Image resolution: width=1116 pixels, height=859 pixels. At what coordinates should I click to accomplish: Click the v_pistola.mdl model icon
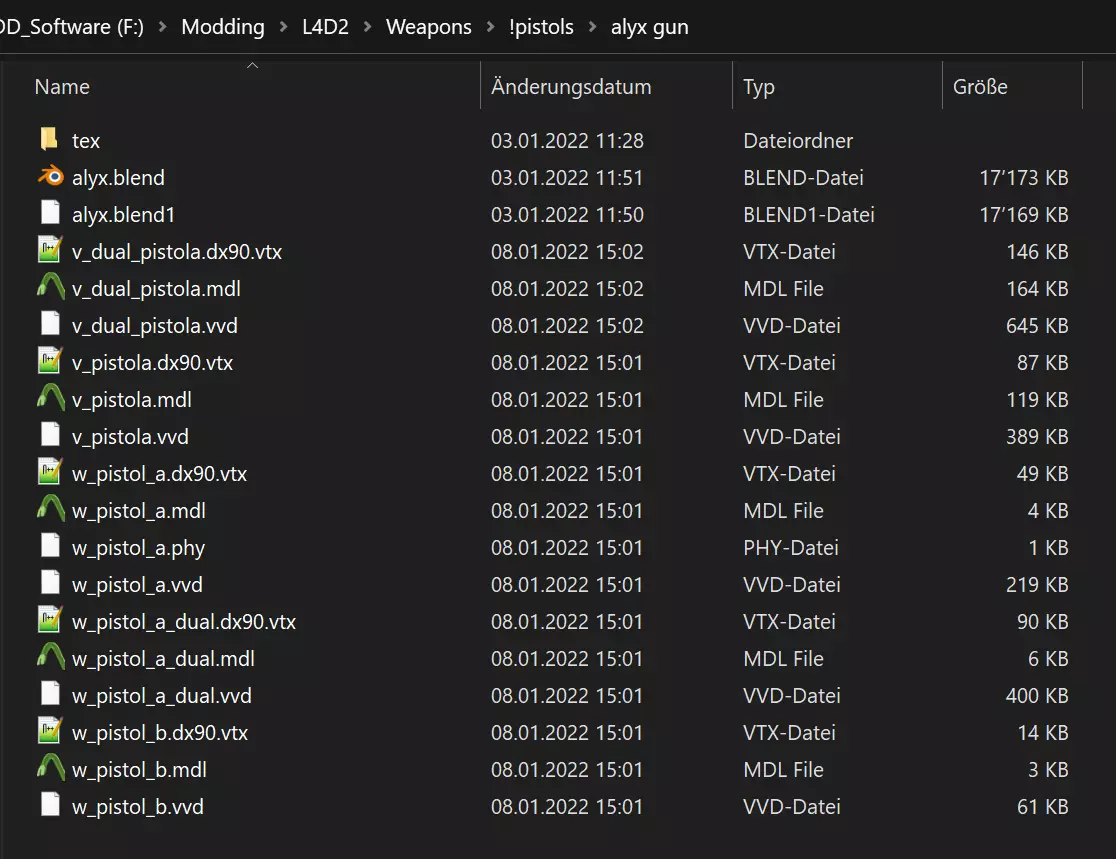(x=50, y=400)
